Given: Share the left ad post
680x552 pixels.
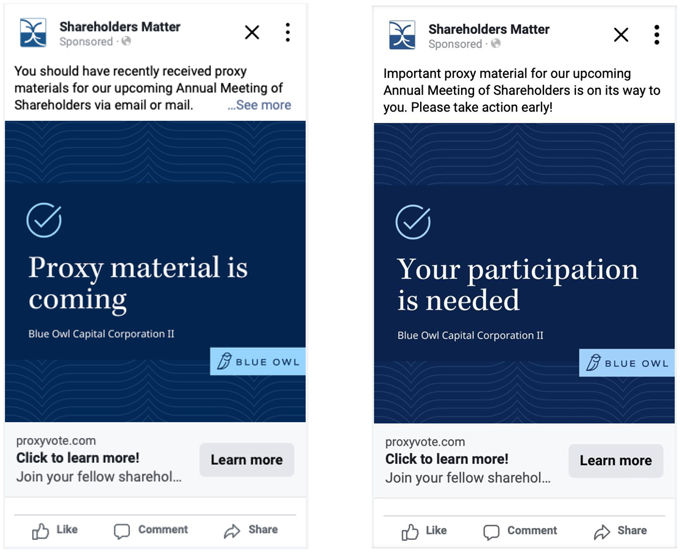Looking at the screenshot, I should 250,530.
